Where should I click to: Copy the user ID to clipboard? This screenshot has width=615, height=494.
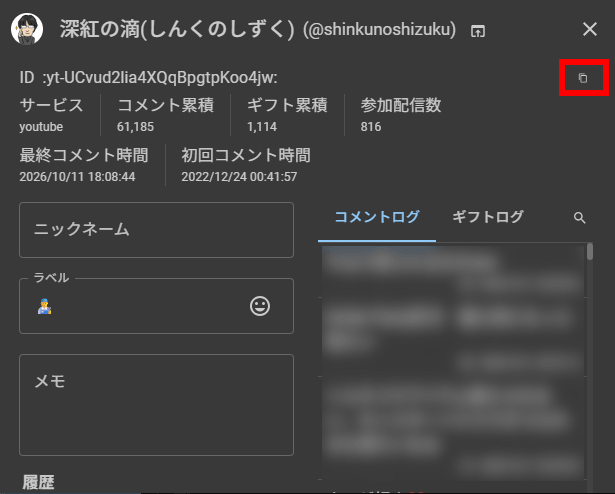coord(583,78)
